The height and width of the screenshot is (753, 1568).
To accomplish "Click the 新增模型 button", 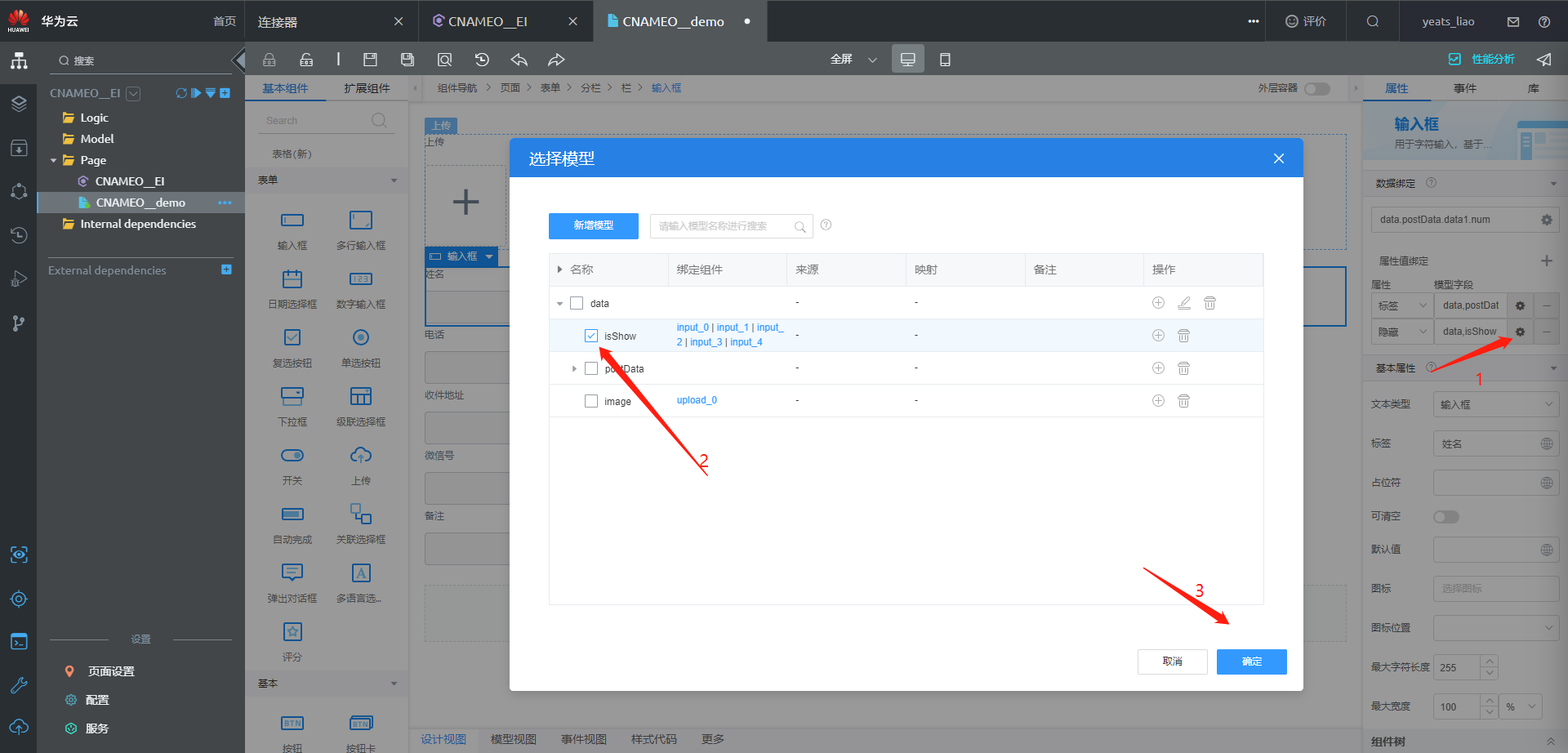I will point(594,225).
